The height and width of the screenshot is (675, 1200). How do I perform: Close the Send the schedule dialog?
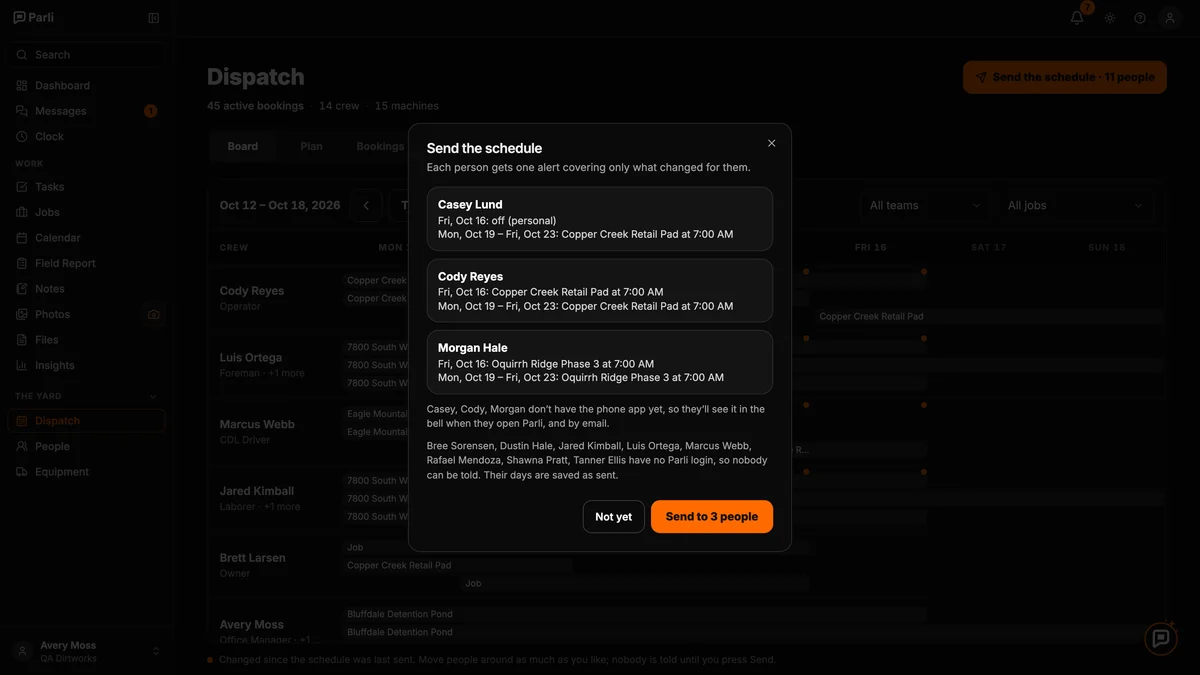[x=771, y=143]
